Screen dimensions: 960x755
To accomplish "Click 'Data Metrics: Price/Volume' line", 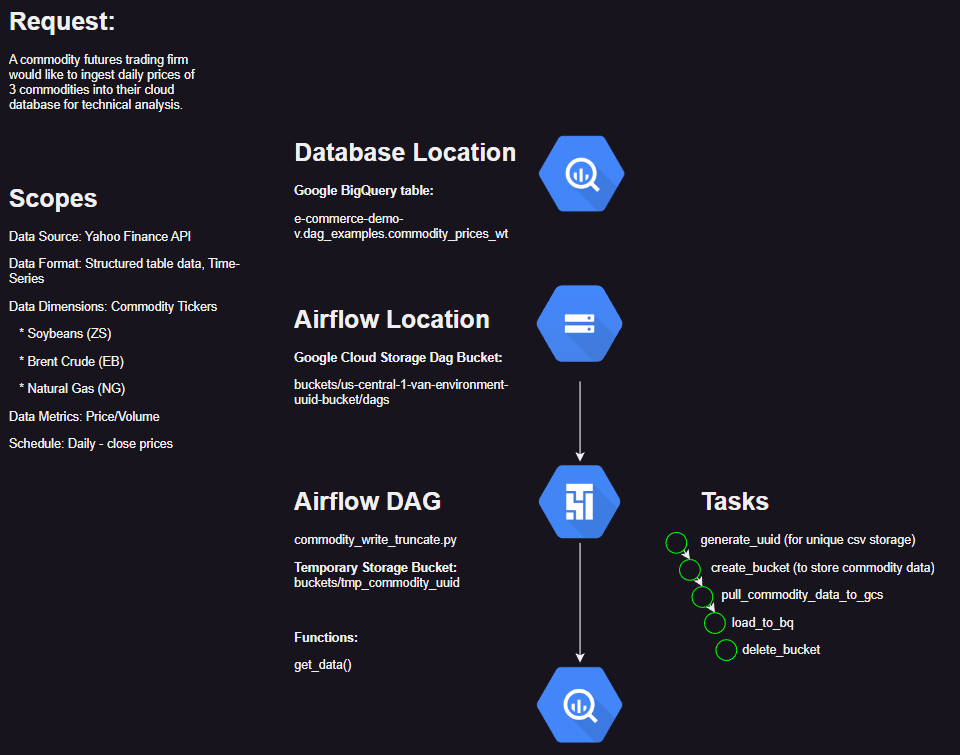I will 84,416.
